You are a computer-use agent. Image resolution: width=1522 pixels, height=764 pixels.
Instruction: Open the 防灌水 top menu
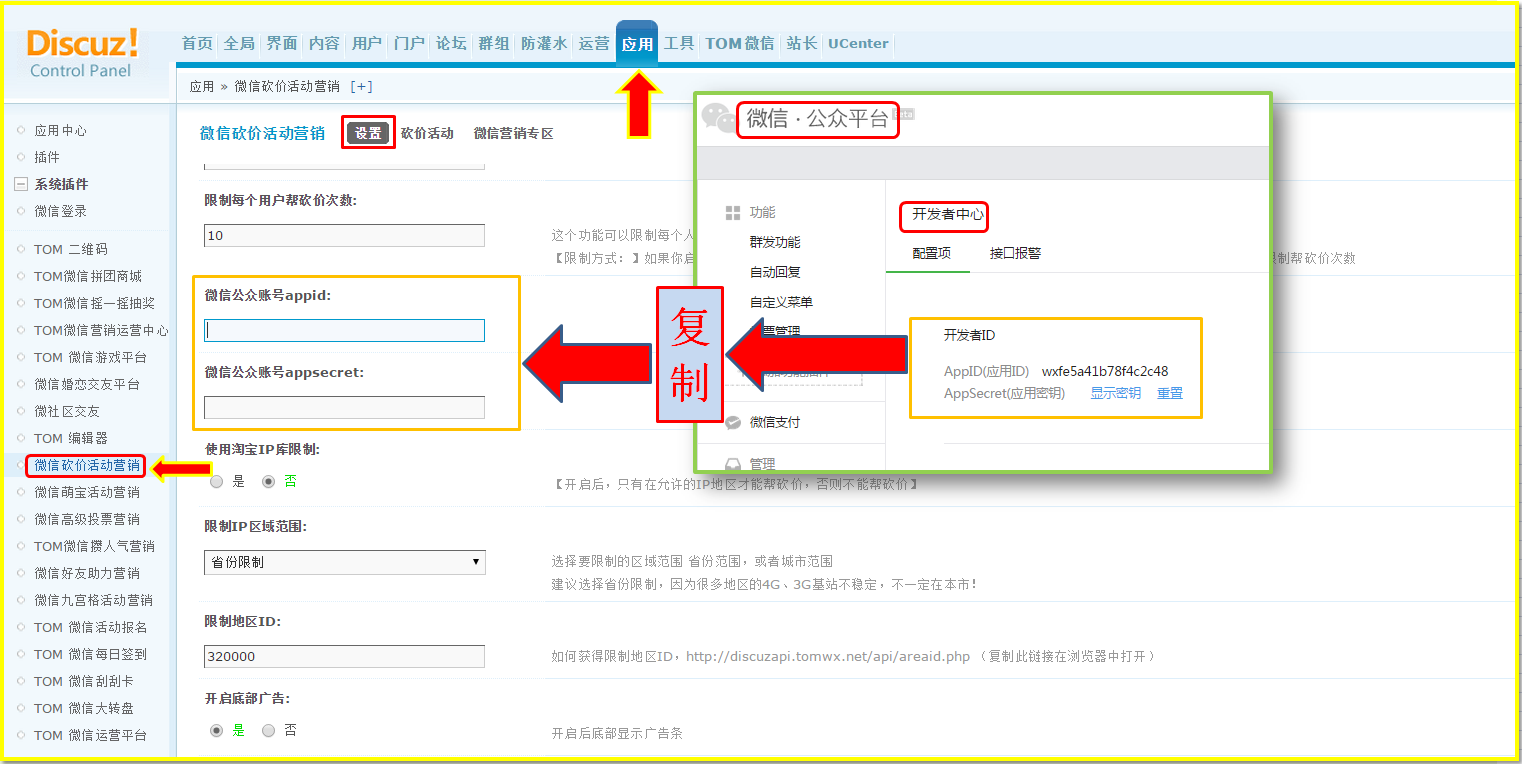tap(544, 44)
